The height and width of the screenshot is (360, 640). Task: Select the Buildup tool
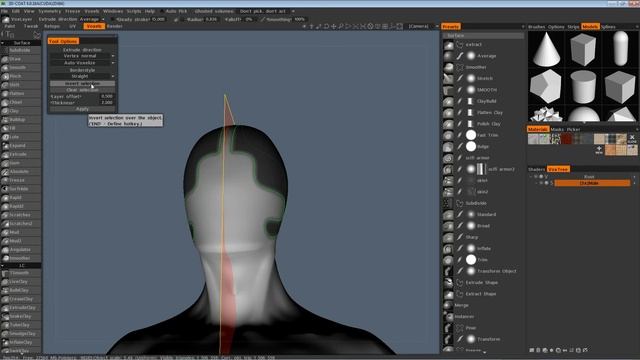[x=20, y=120]
